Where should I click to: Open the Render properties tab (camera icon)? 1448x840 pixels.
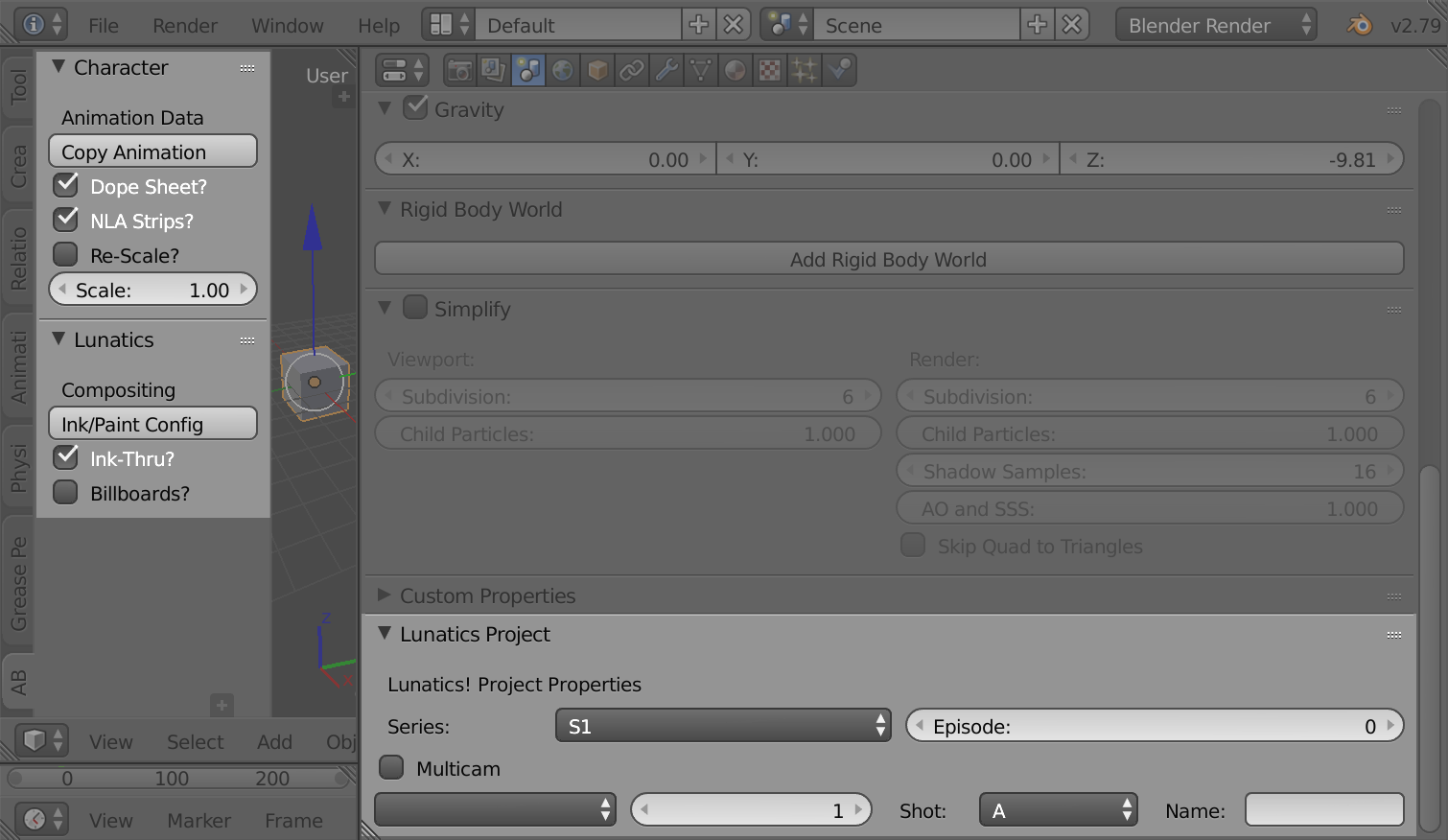click(460, 70)
